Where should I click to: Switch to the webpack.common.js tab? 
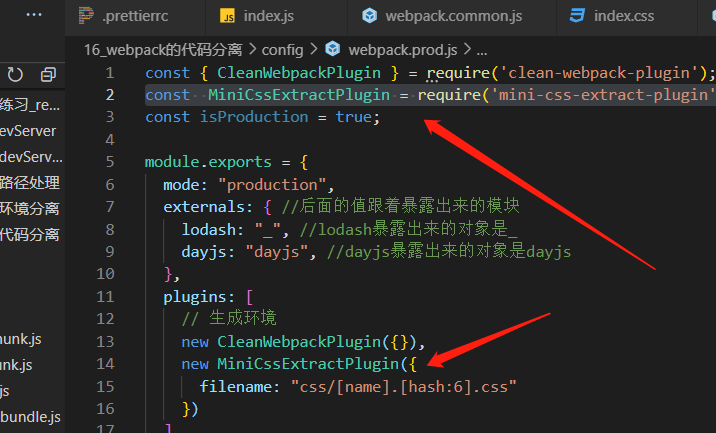pyautogui.click(x=452, y=17)
